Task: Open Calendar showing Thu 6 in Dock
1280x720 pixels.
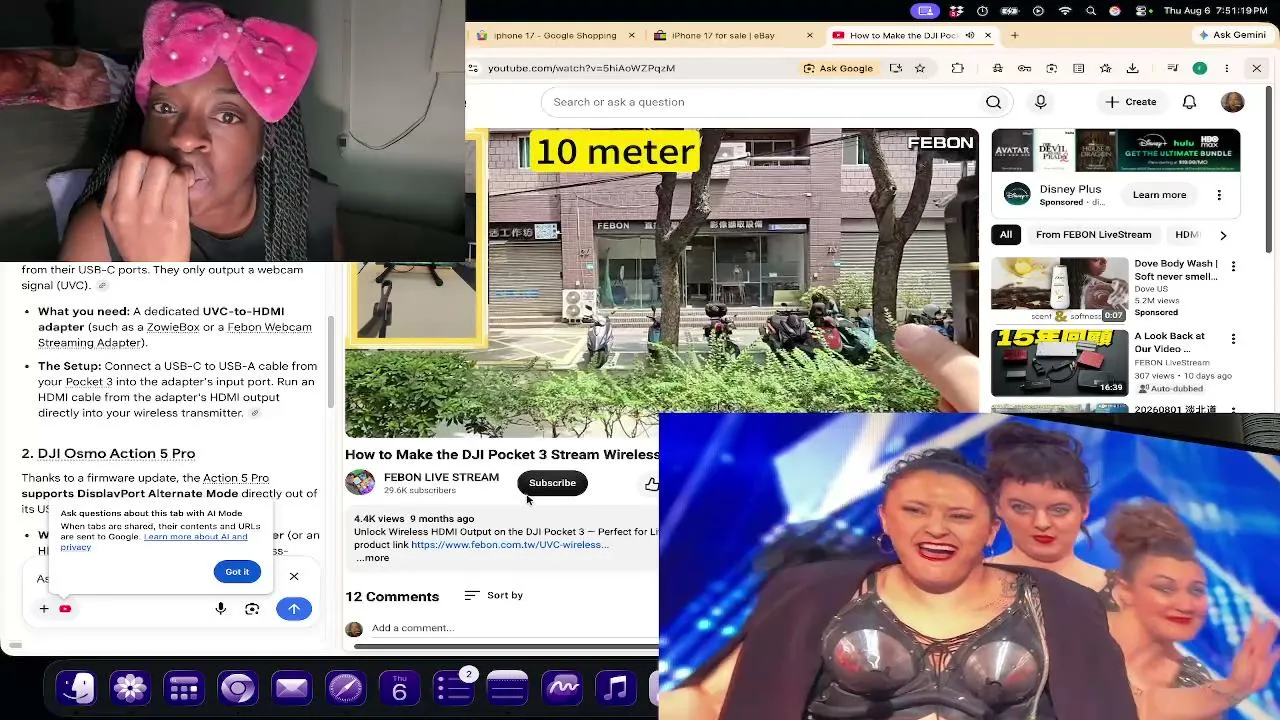Action: [399, 688]
